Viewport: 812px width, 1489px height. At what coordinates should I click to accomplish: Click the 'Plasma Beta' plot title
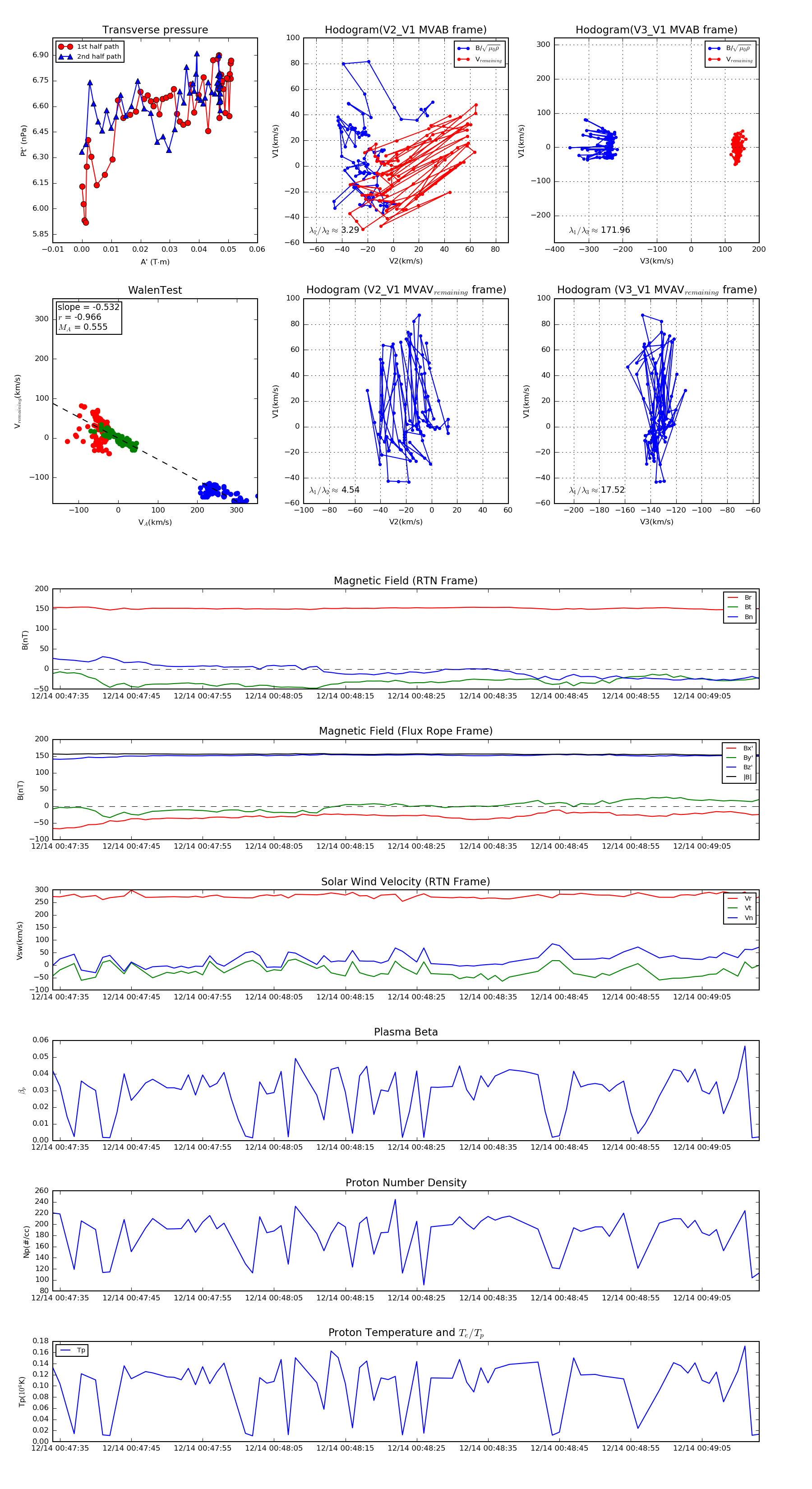click(x=406, y=1032)
